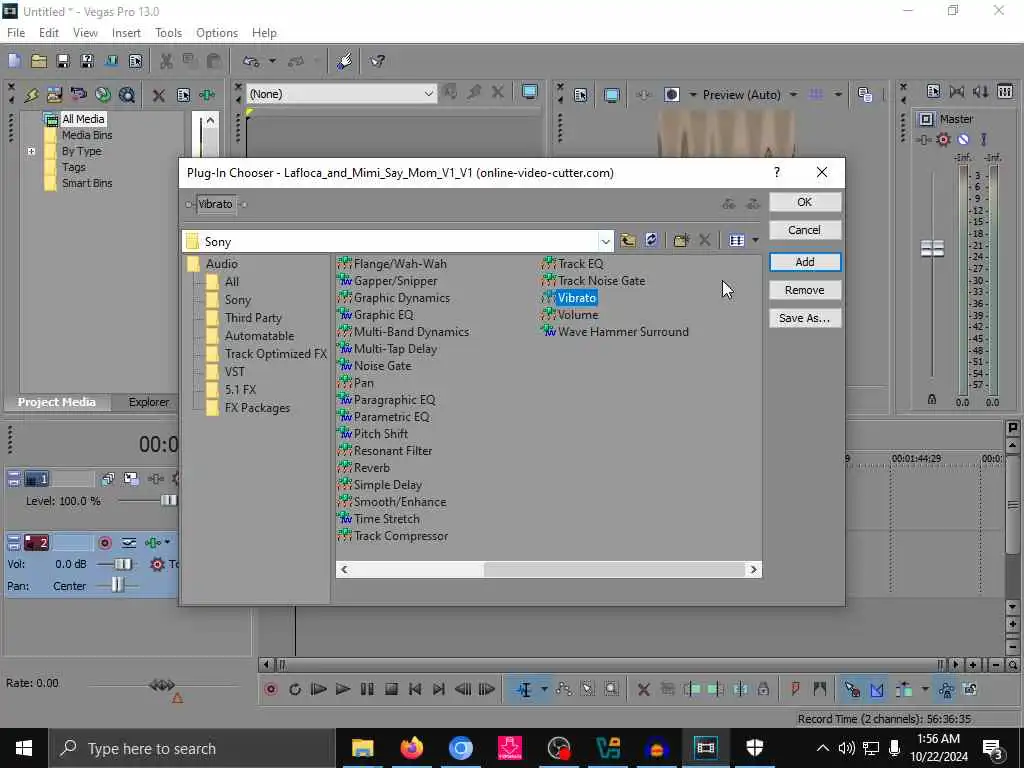This screenshot has width=1024, height=768.
Task: Click the Media search magnifier icon
Action: click(x=127, y=95)
